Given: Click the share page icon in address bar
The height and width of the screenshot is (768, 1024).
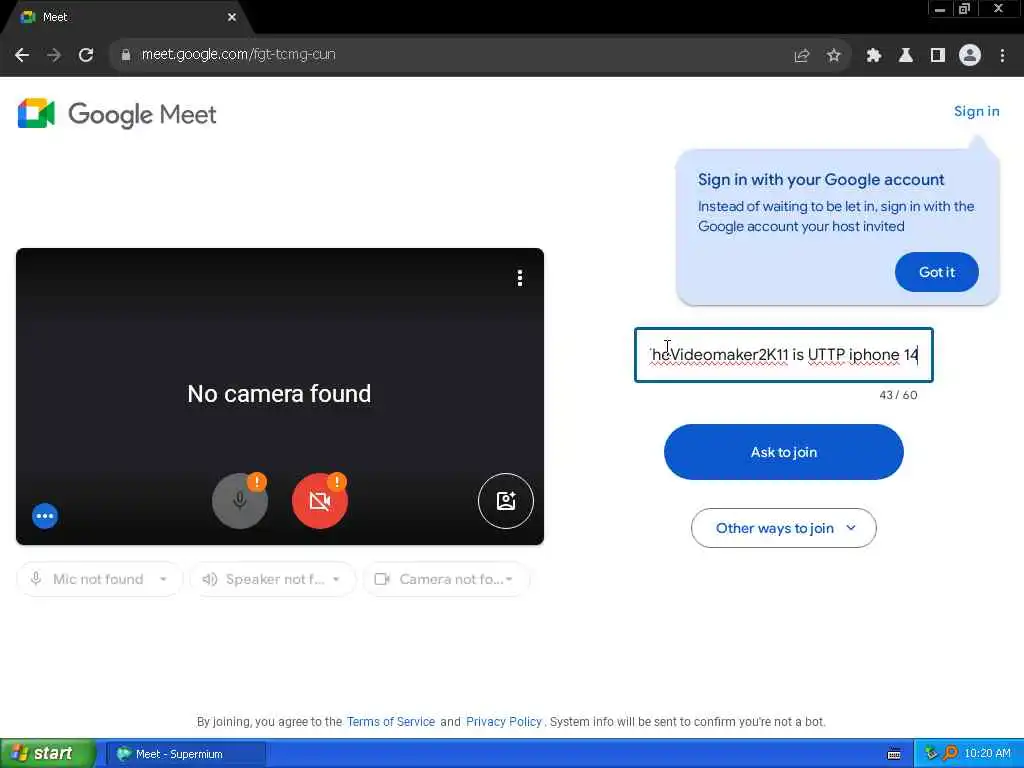Looking at the screenshot, I should click(x=802, y=56).
